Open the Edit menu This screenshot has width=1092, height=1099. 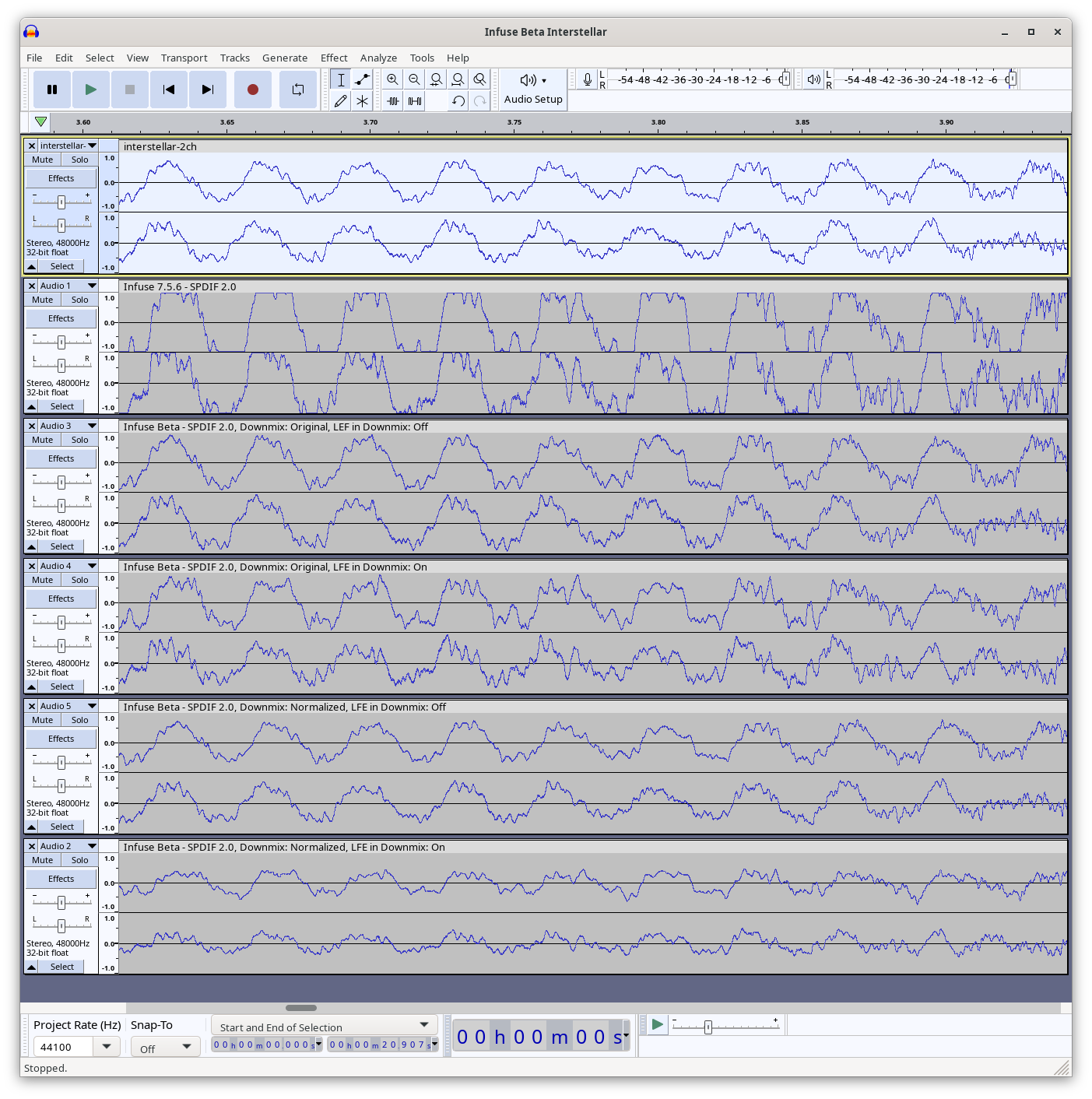[x=64, y=58]
